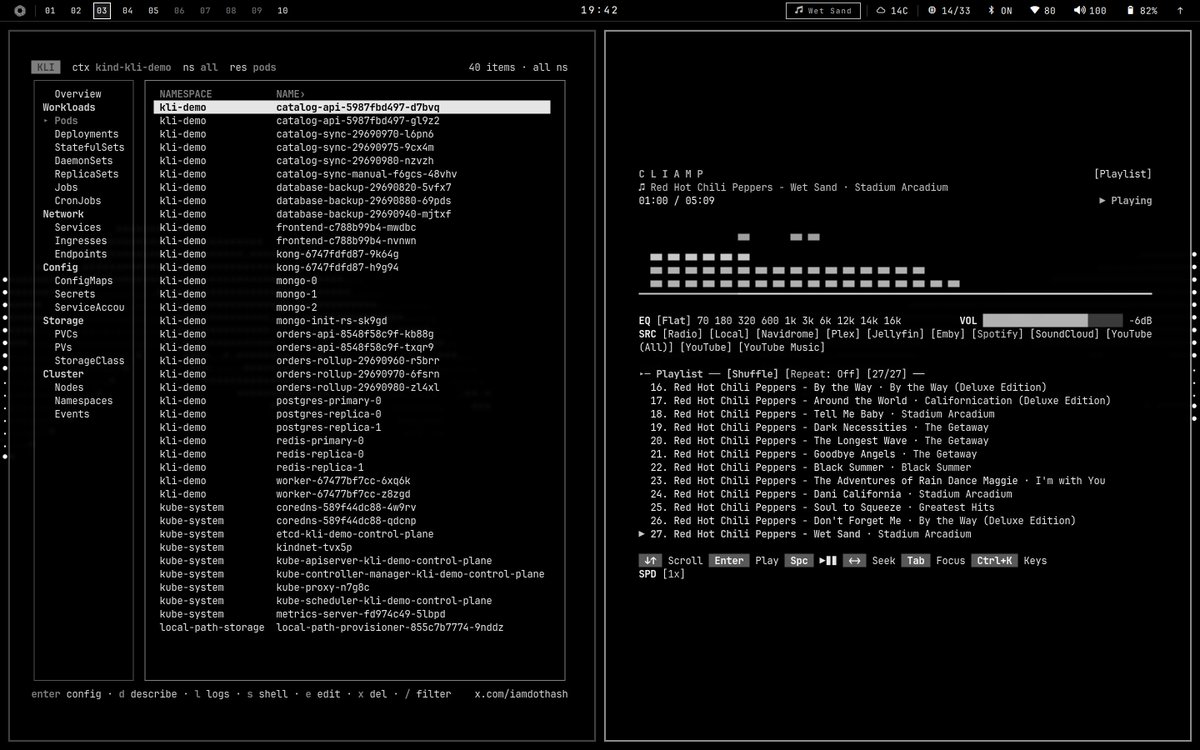This screenshot has height=750, width=1200.
Task: Click the battery icon showing 82%
Action: click(1130, 10)
